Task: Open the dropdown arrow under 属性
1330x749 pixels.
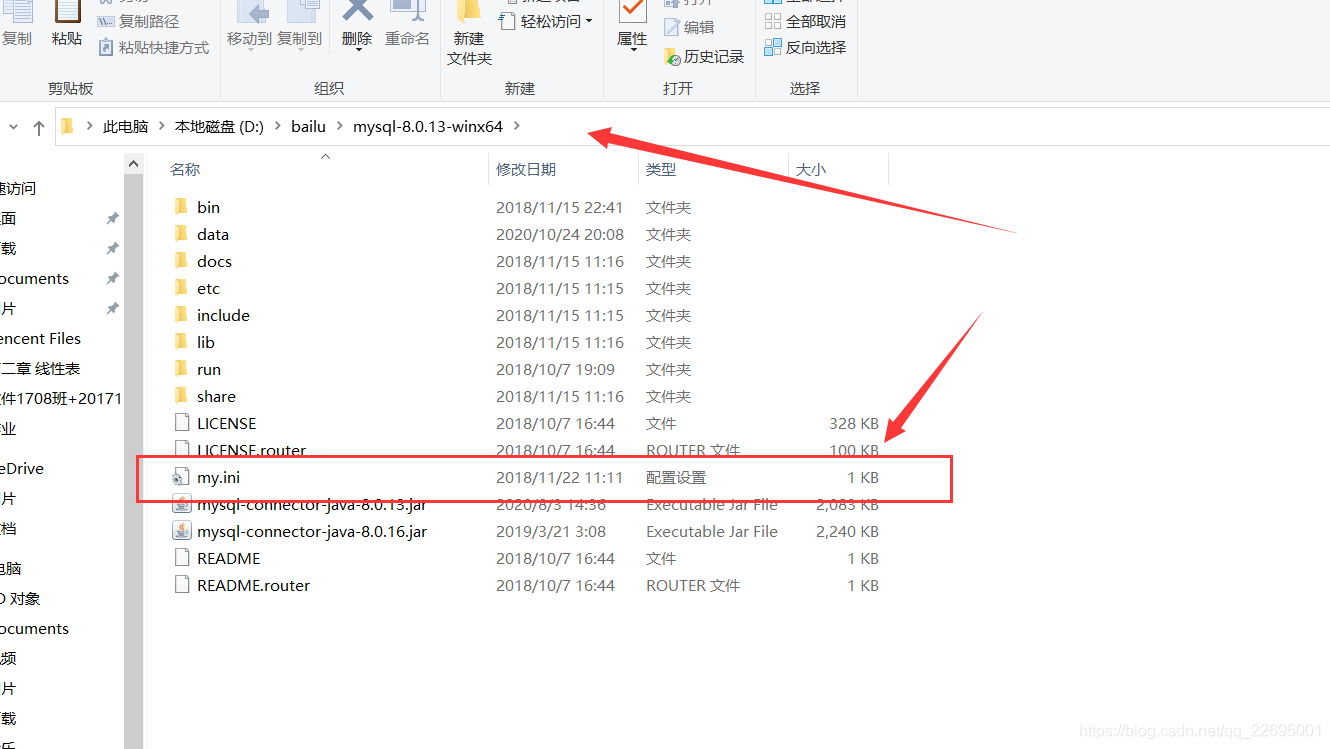Action: click(632, 49)
